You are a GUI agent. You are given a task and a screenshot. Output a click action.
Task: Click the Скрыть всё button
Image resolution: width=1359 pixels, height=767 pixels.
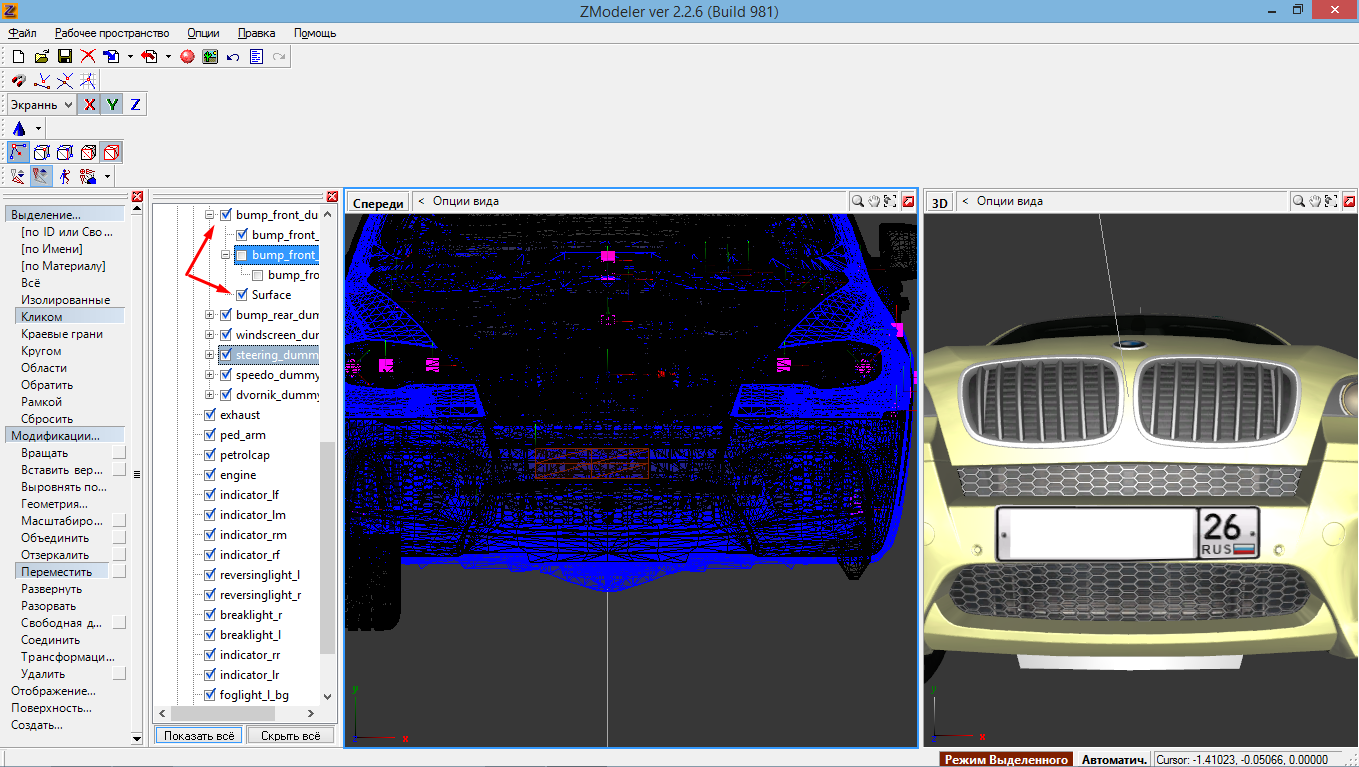(290, 735)
